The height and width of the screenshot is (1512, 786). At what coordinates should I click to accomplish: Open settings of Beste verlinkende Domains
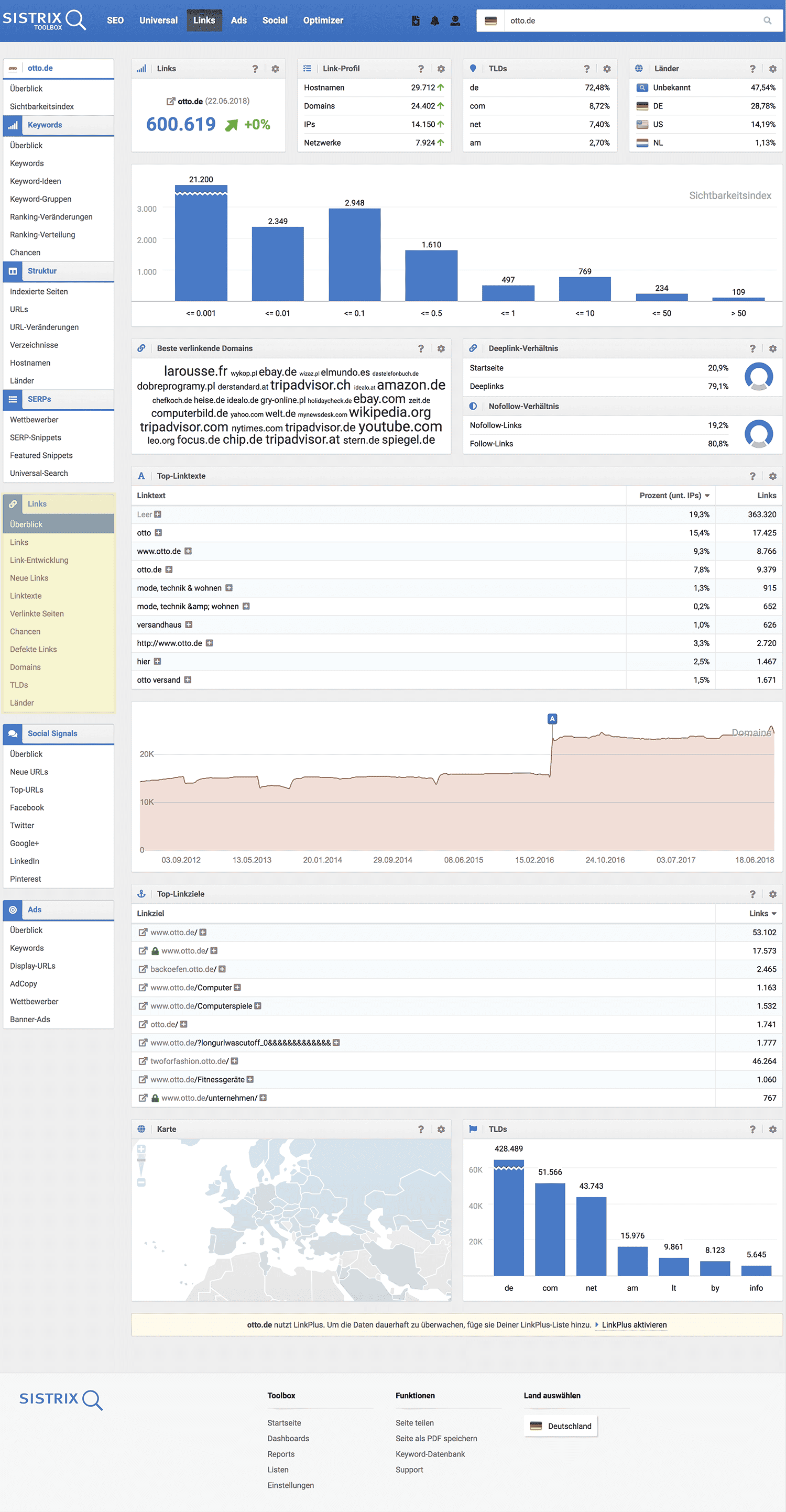click(x=441, y=348)
